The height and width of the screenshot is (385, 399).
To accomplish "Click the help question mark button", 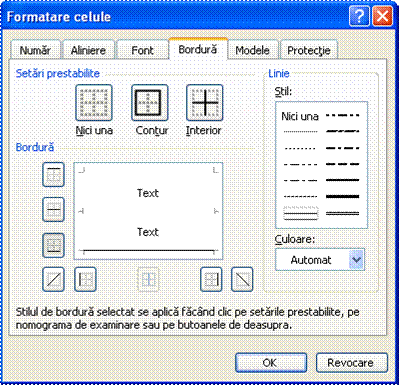I will point(359,16).
